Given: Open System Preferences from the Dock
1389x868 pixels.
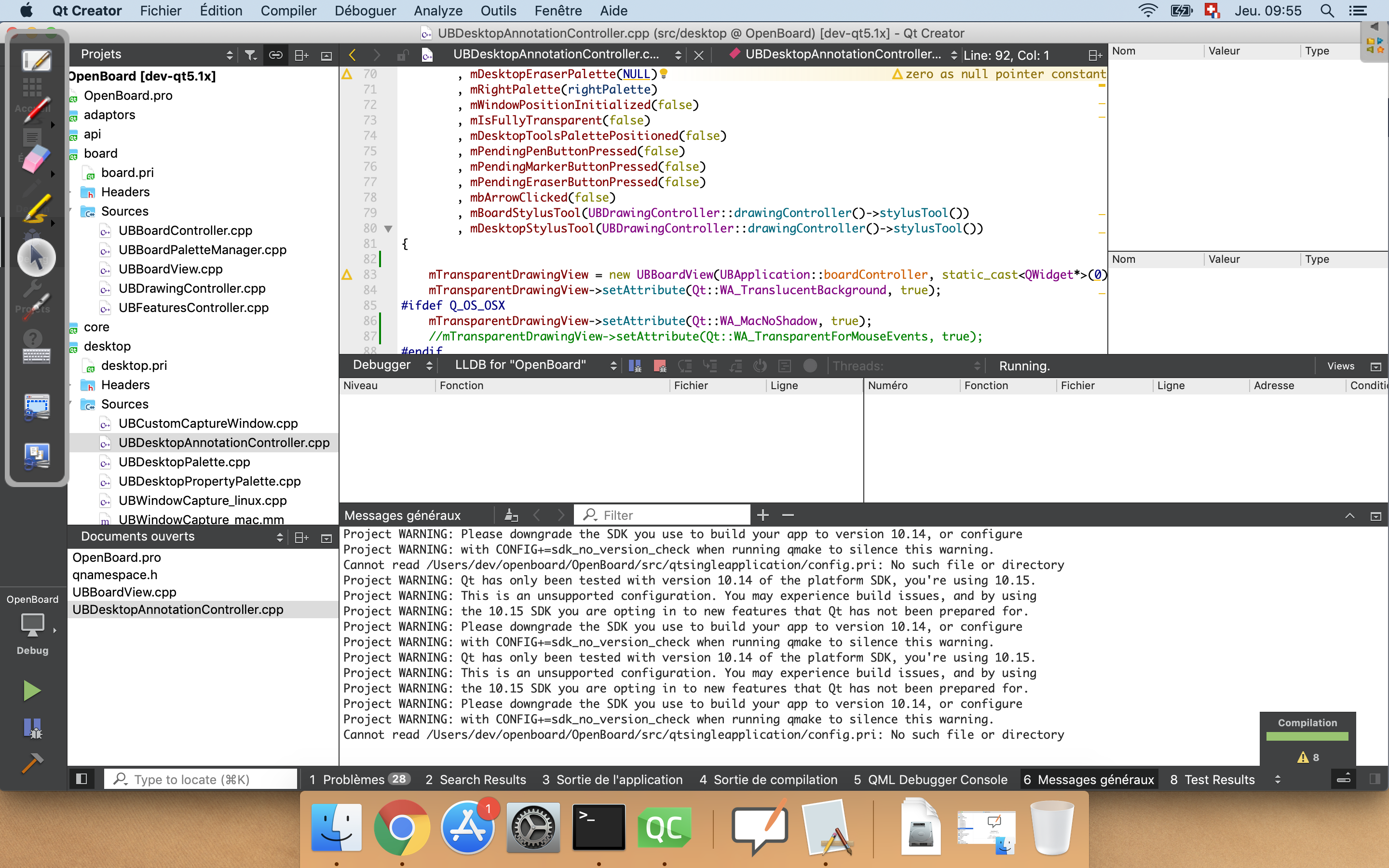Looking at the screenshot, I should 533,827.
